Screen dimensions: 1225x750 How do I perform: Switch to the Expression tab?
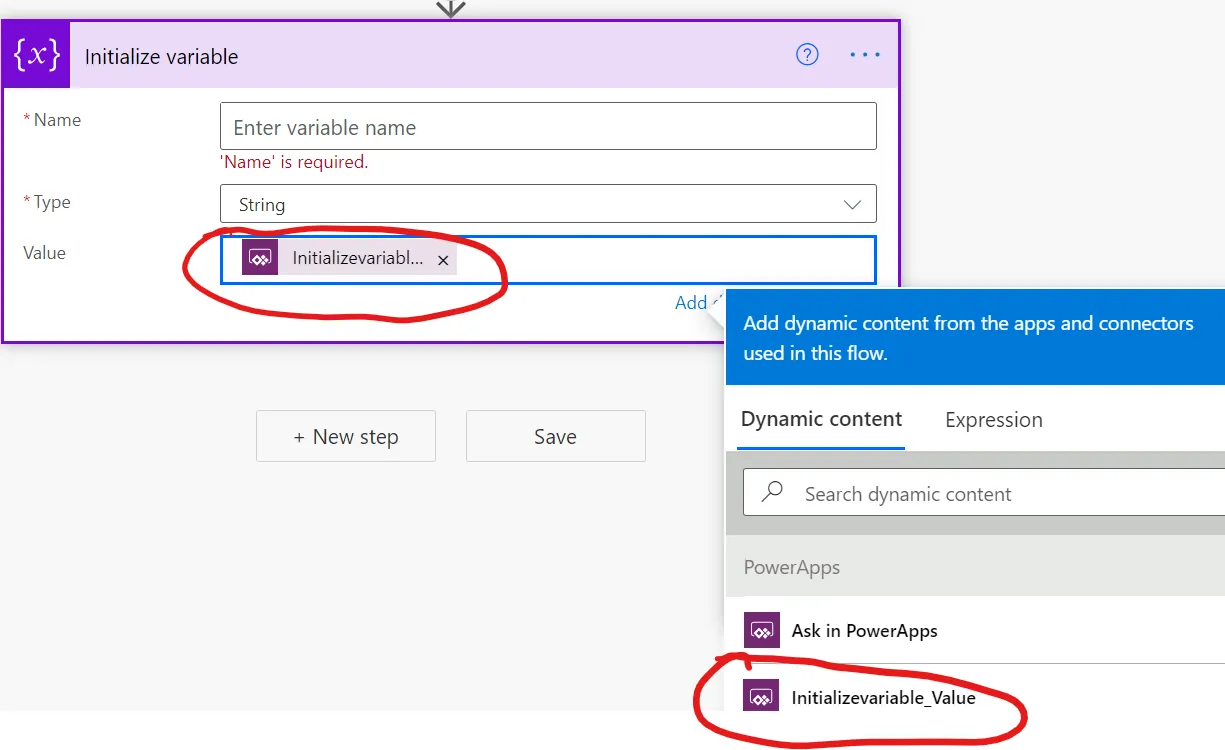point(993,420)
